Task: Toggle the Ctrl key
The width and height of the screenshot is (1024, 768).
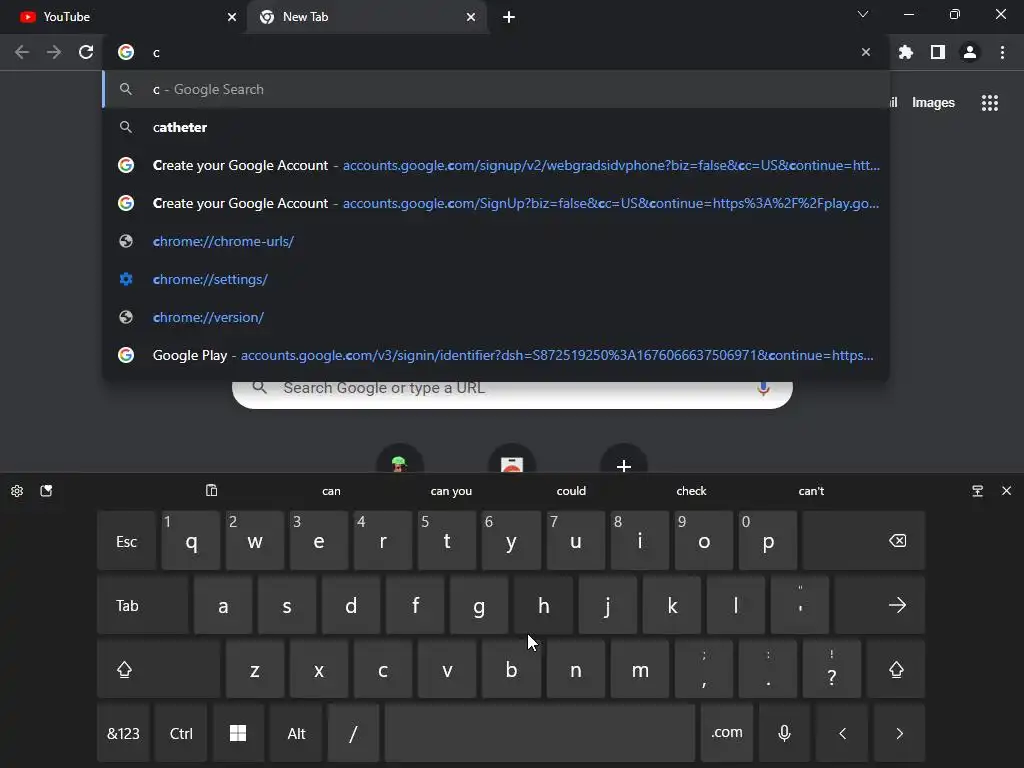Action: (x=181, y=733)
